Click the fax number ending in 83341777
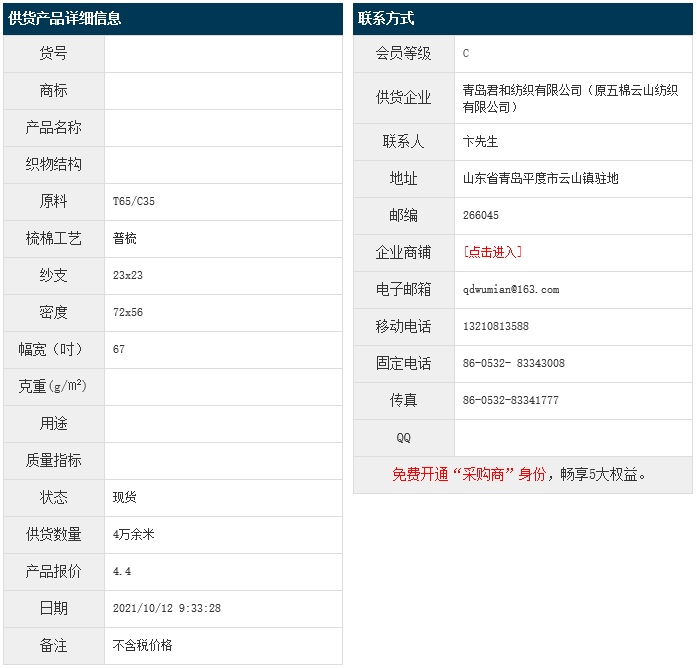Viewport: 697px width, 669px height. [510, 400]
